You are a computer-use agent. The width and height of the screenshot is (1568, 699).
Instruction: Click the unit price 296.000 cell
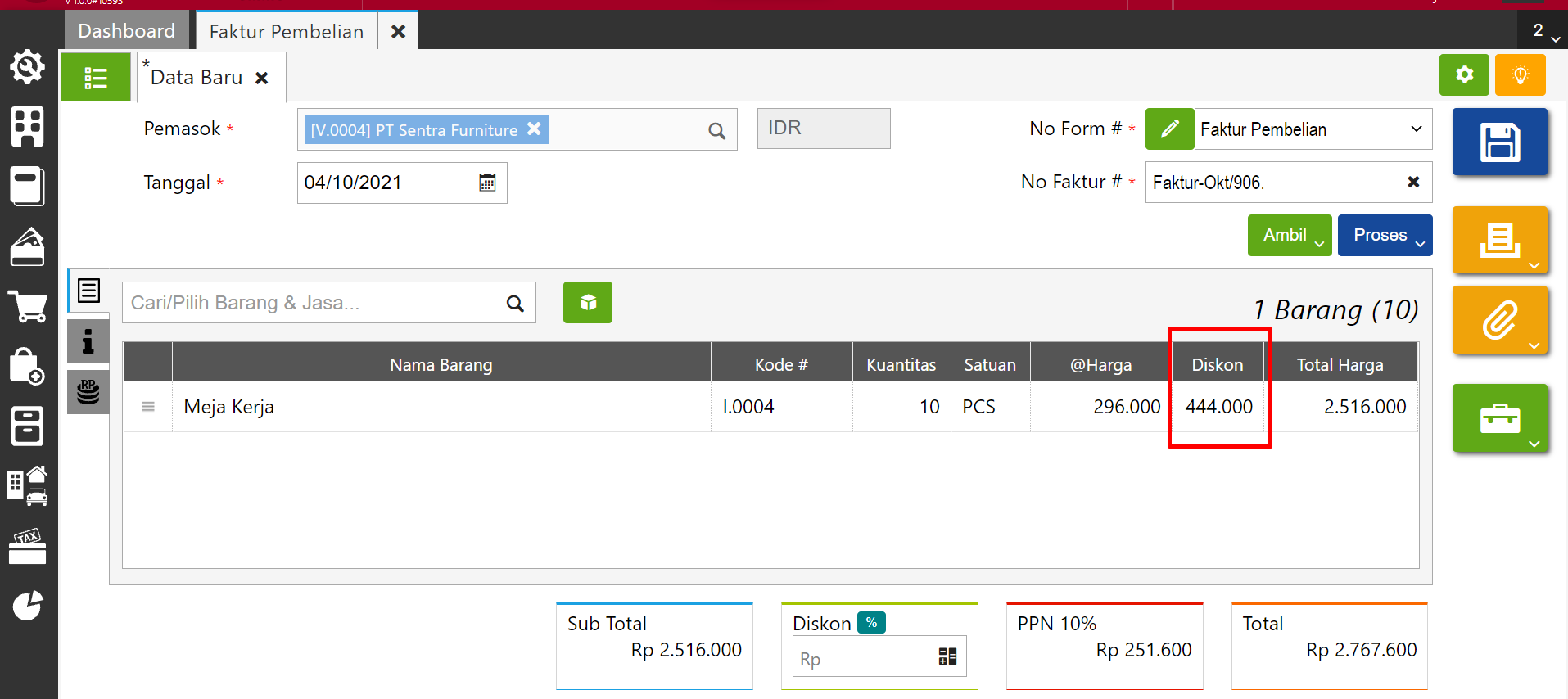[x=1101, y=407]
